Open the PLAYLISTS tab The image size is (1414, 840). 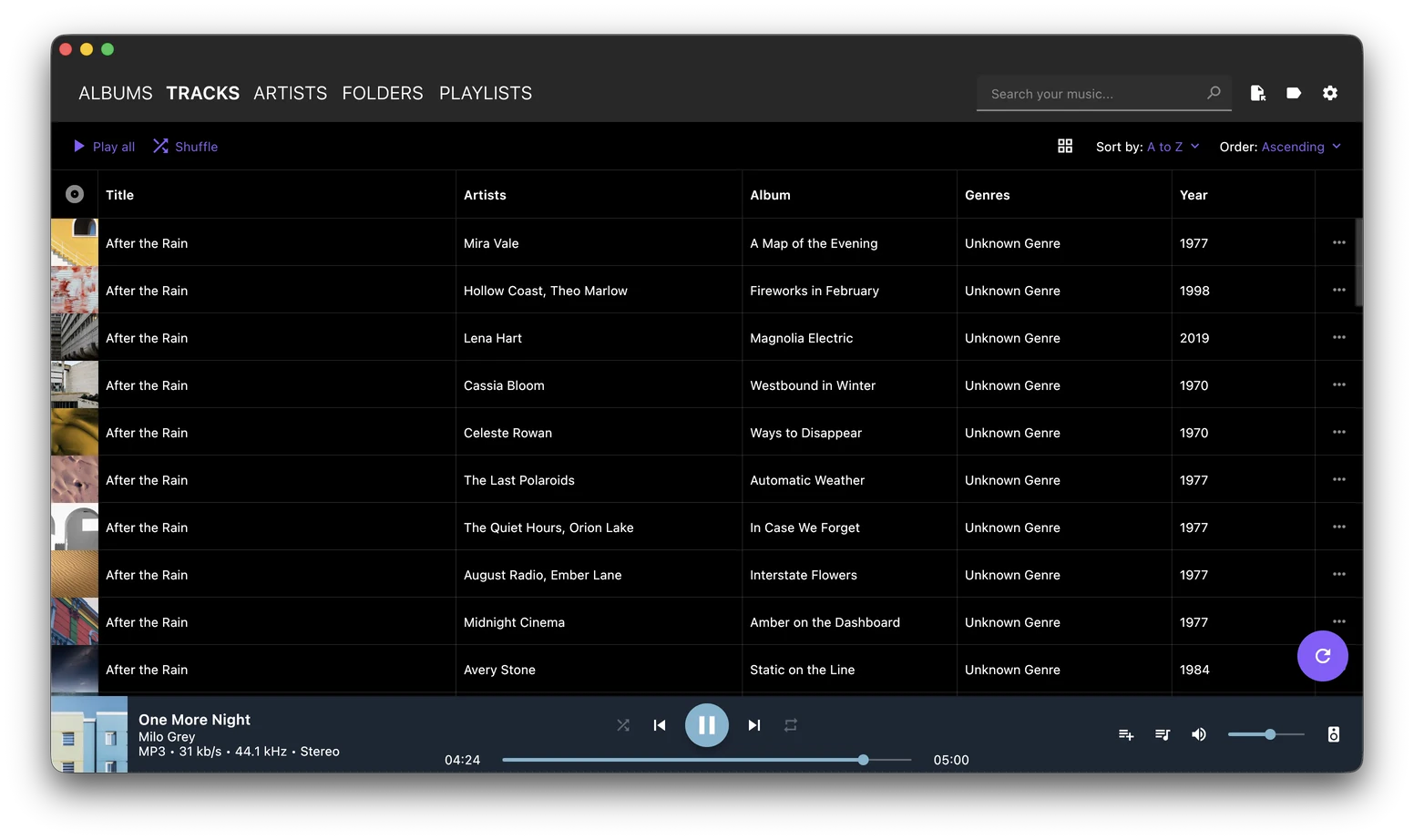click(x=486, y=93)
